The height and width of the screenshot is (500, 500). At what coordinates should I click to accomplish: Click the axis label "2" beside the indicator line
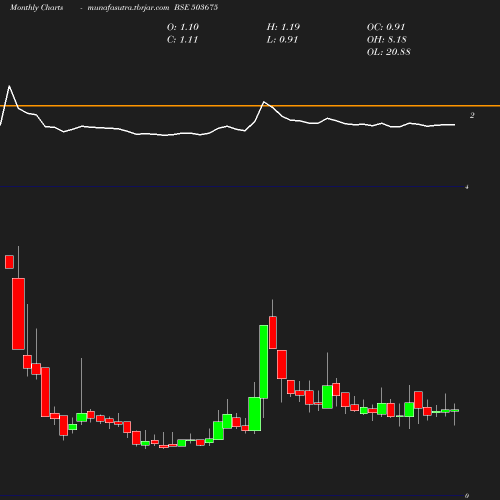tap(472, 115)
